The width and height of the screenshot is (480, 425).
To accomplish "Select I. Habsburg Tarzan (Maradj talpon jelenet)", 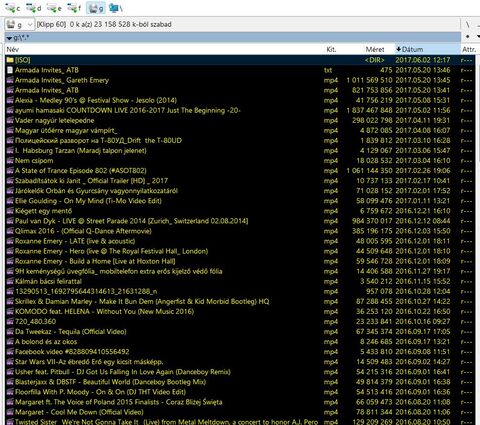I will pos(81,150).
